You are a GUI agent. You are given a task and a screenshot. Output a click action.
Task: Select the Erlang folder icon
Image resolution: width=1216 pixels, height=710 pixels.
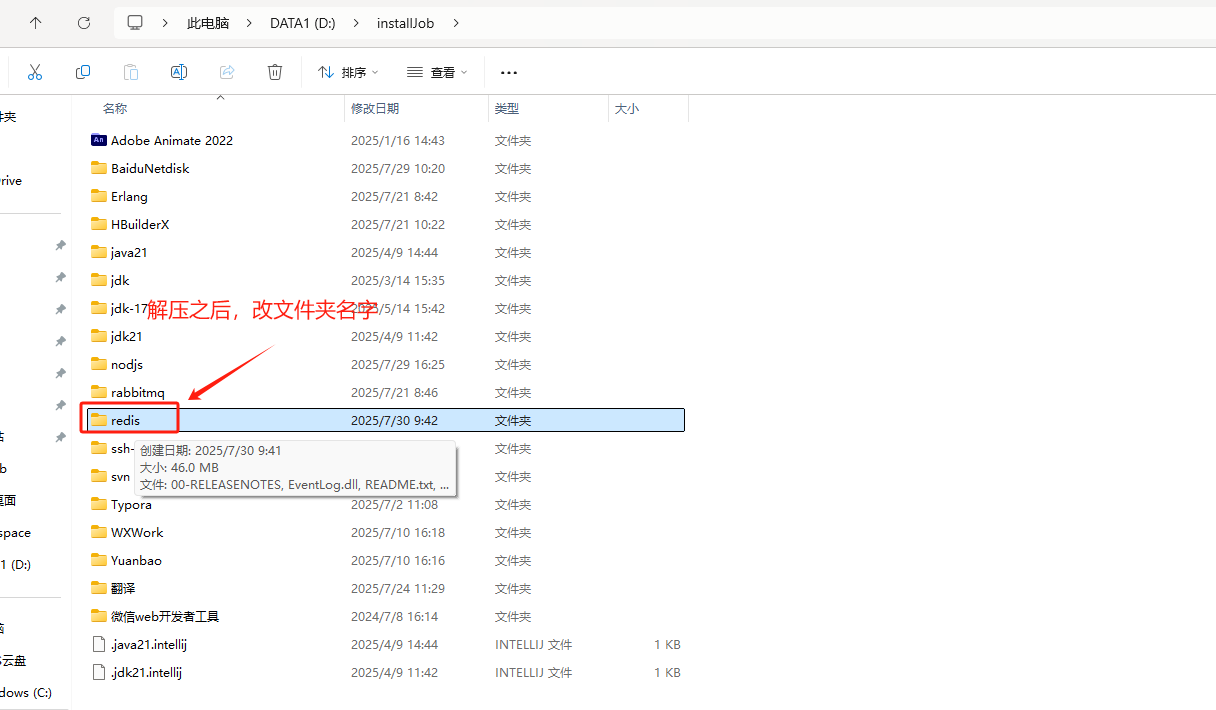[98, 196]
